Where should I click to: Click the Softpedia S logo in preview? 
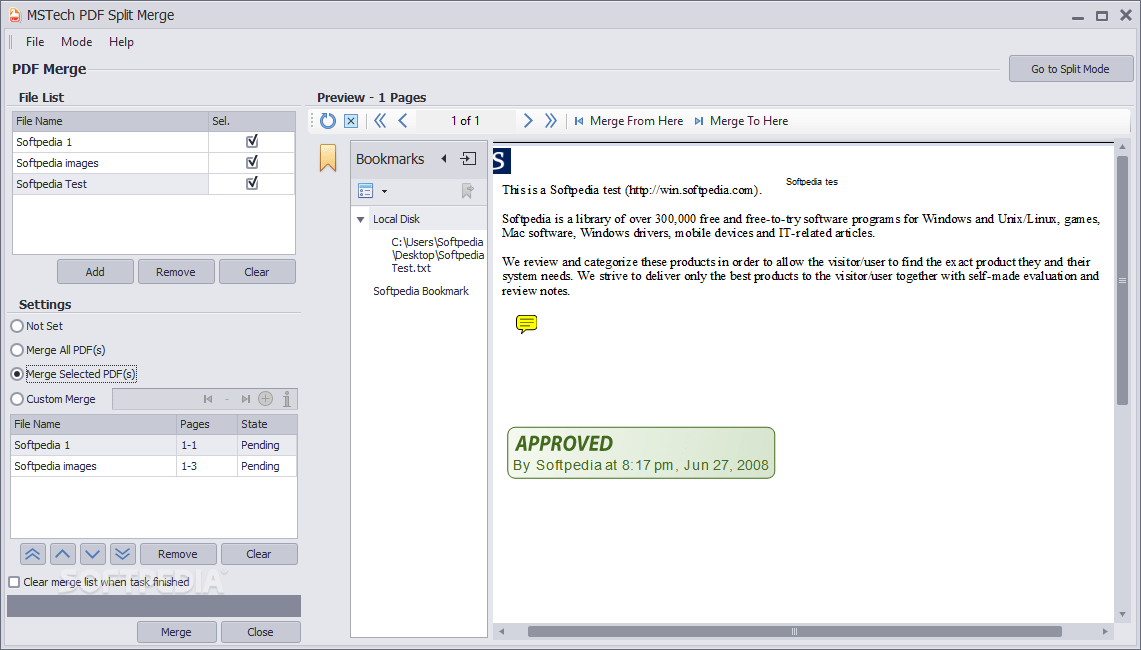point(501,160)
